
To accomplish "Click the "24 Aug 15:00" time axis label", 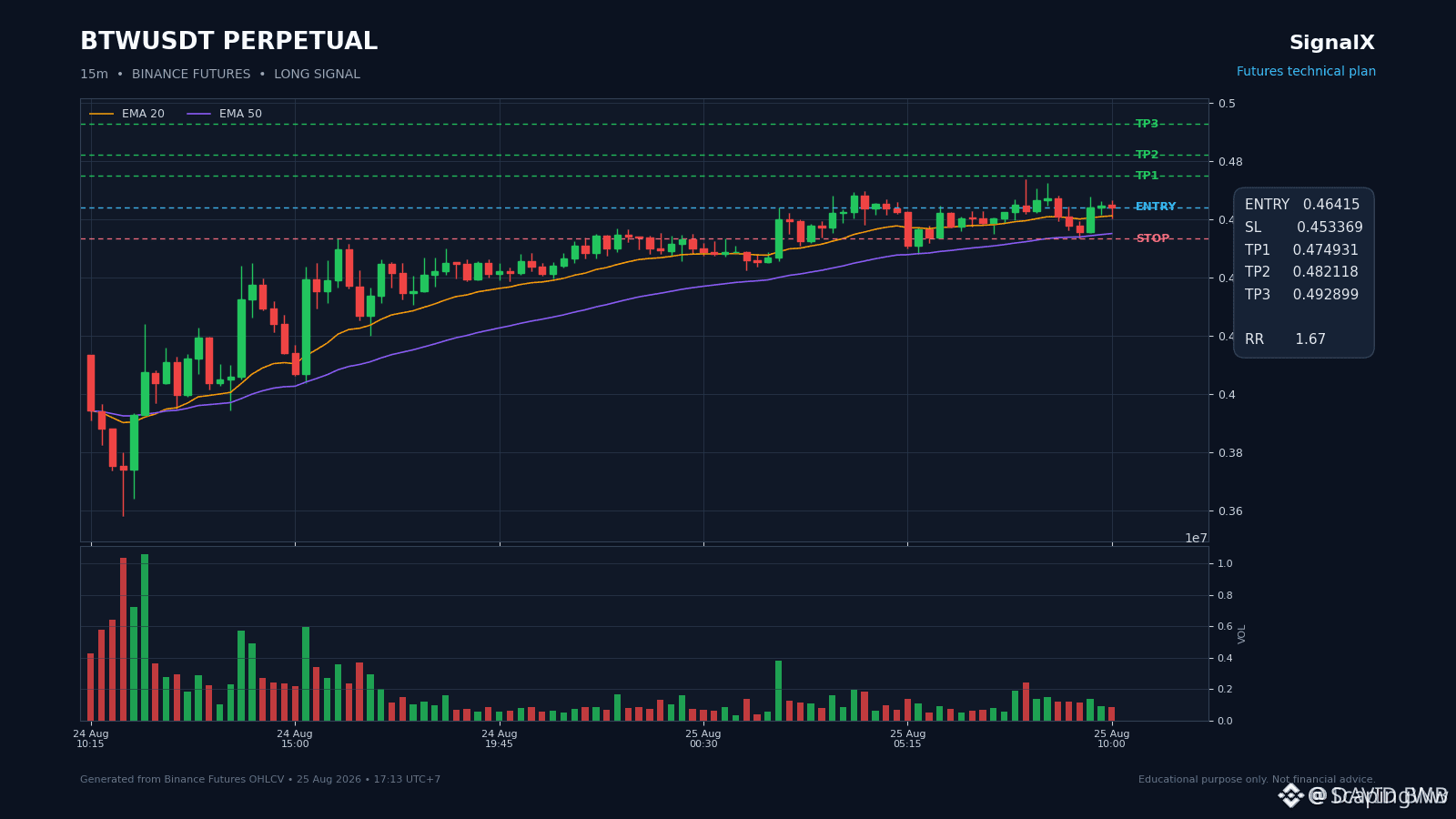I will coord(295,739).
